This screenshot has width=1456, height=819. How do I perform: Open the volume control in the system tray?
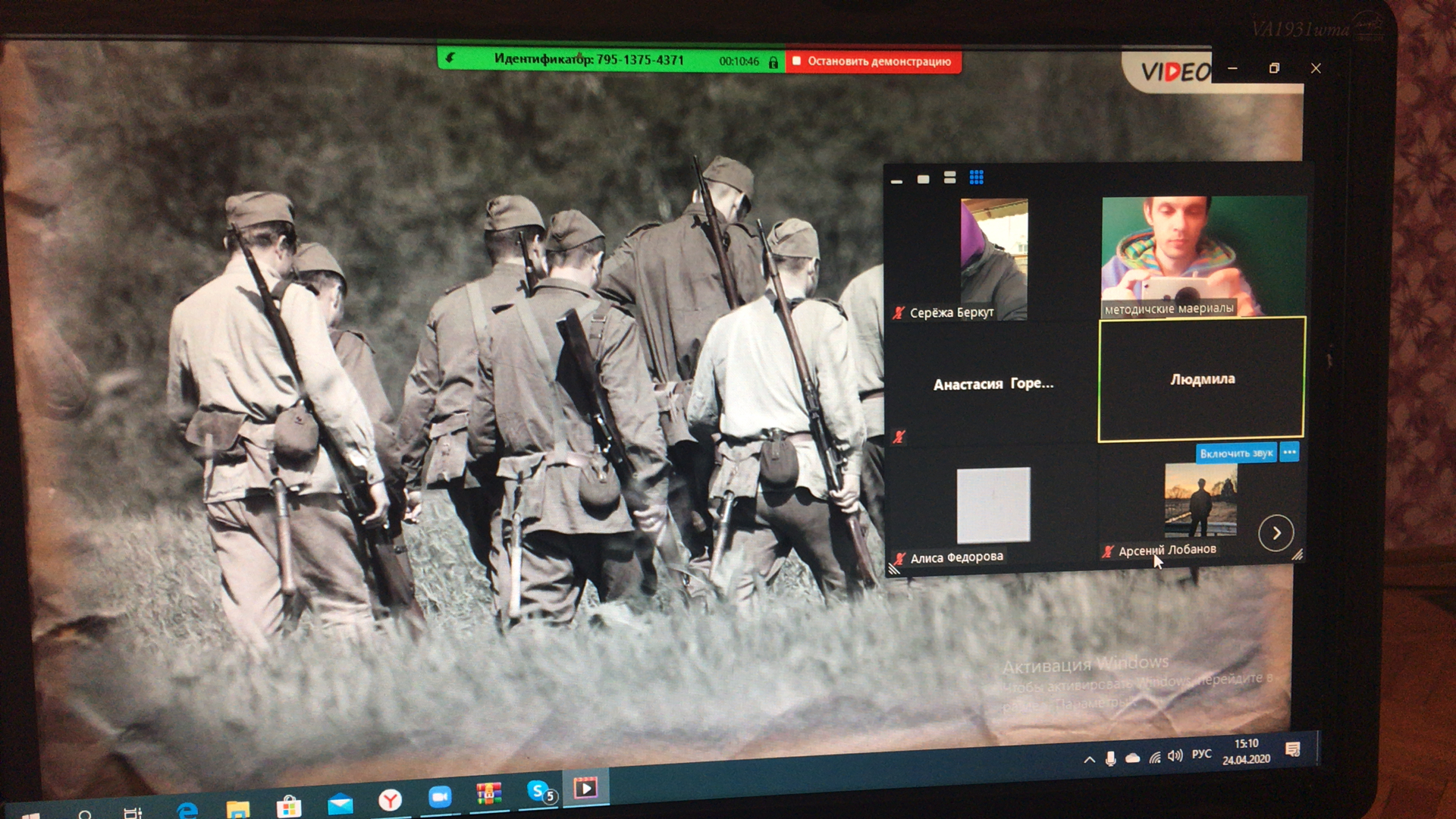(1175, 755)
